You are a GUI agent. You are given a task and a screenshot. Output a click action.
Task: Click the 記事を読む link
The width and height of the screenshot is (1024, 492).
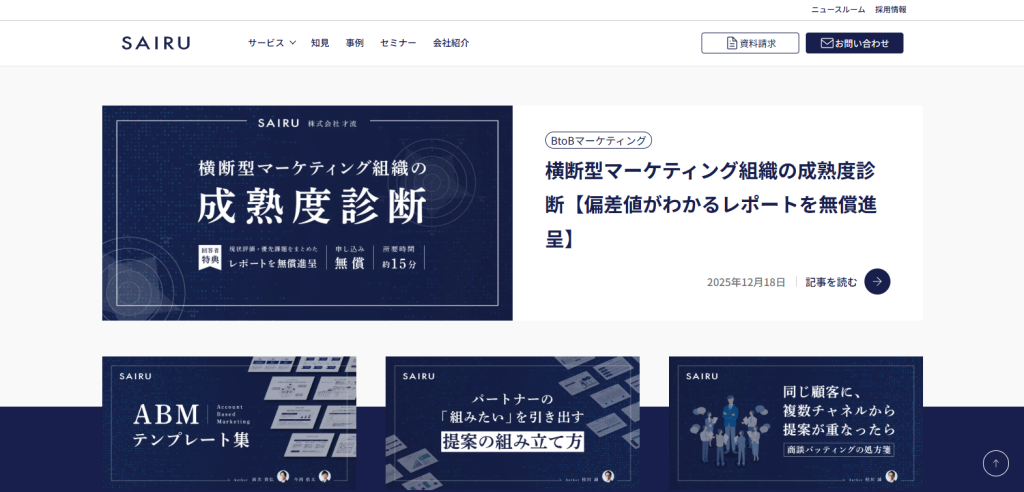point(831,282)
